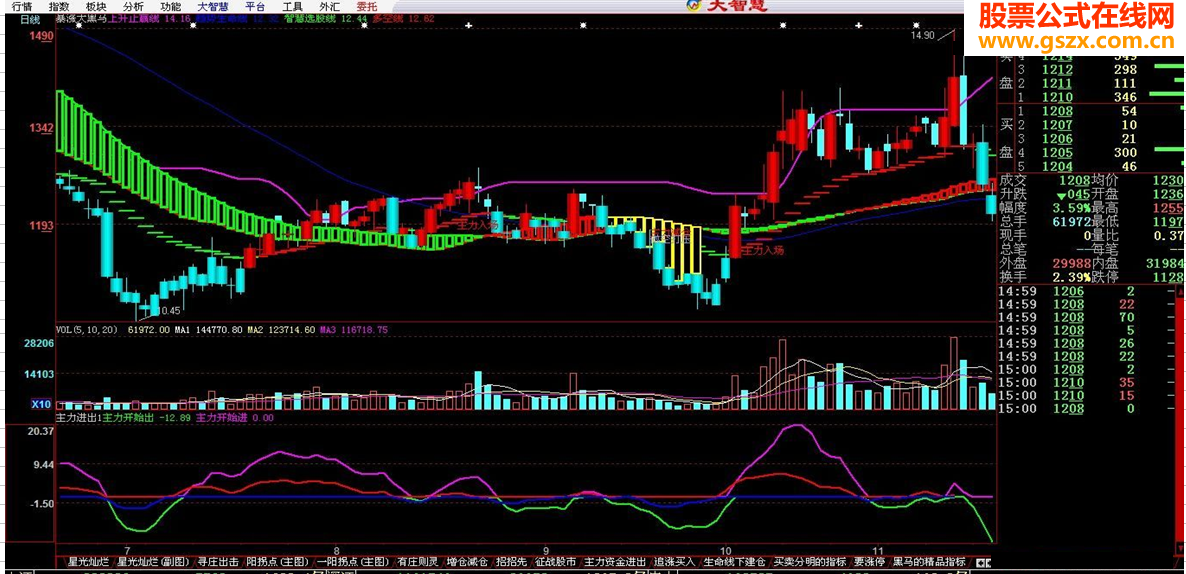Click the 股票公式在线网 banner link
The image size is (1186, 574).
point(1075,26)
